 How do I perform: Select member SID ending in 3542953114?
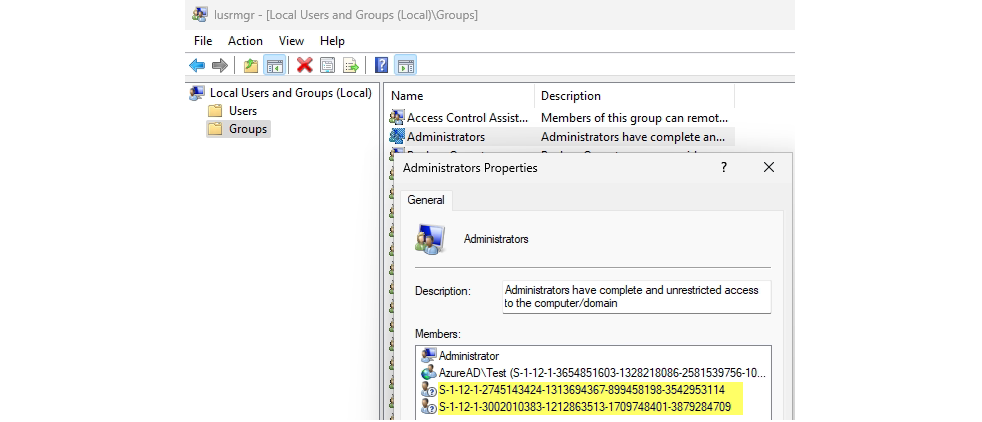pyautogui.click(x=581, y=390)
